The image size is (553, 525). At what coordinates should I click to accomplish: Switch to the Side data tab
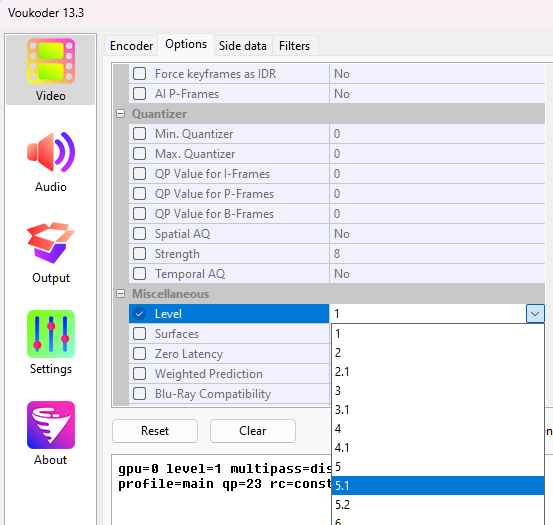coord(243,46)
